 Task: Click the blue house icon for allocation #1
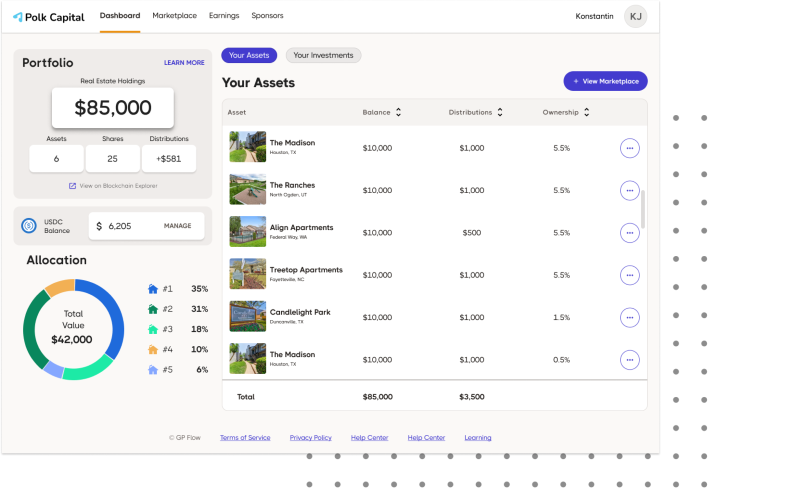153,289
